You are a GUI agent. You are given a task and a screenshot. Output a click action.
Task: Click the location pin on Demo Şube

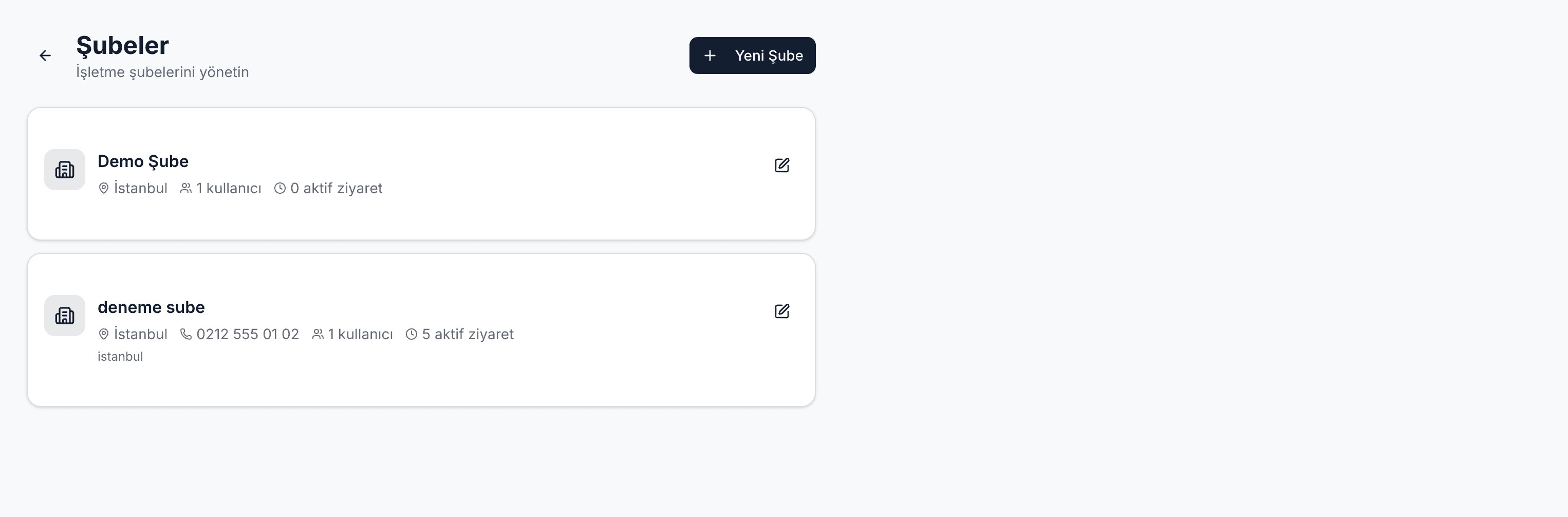coord(103,189)
